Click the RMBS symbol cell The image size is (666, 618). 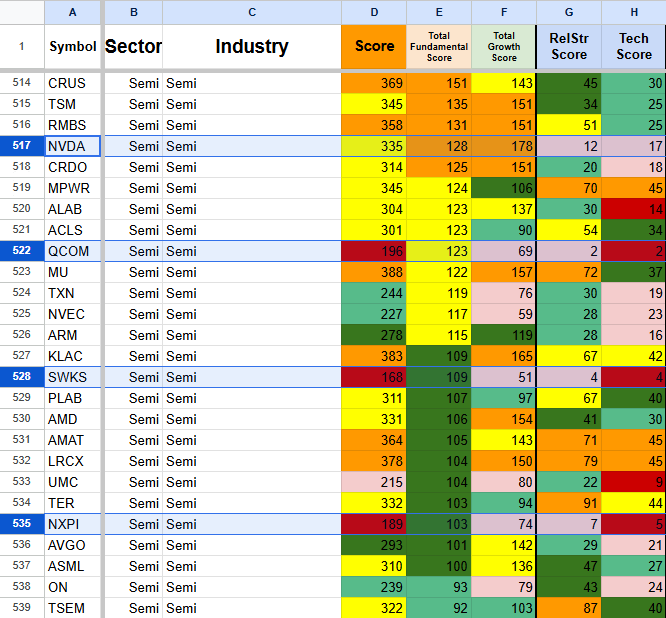coord(73,125)
